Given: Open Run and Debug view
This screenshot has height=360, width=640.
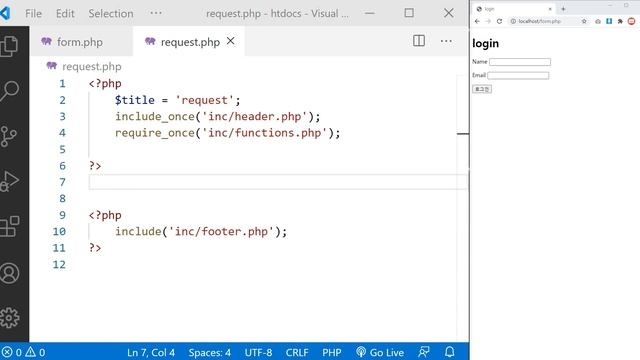Looking at the screenshot, I should pos(9,181).
